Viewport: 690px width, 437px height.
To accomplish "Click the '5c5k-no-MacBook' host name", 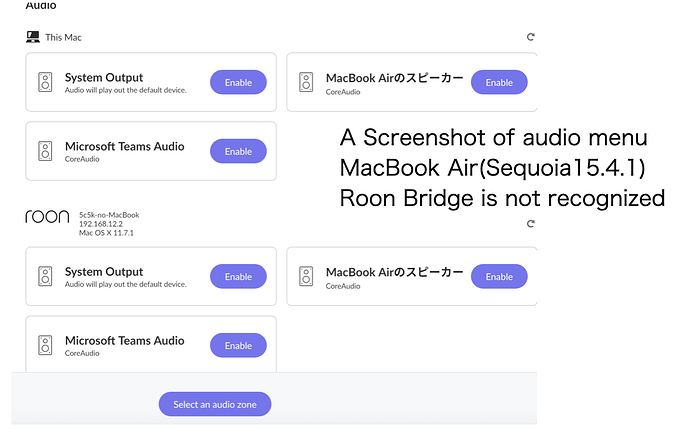I will coord(109,215).
